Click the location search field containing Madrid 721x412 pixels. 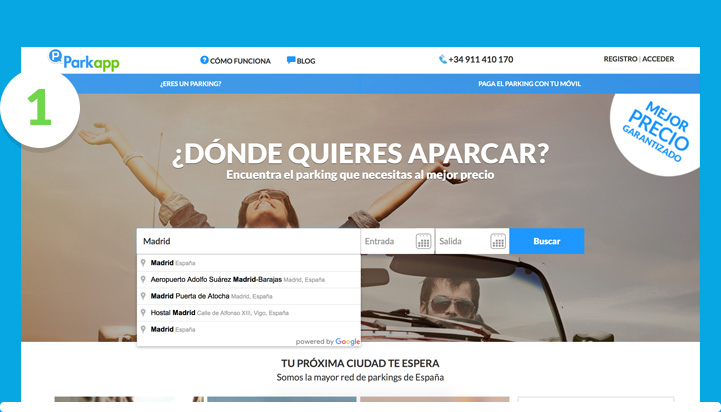pos(248,241)
